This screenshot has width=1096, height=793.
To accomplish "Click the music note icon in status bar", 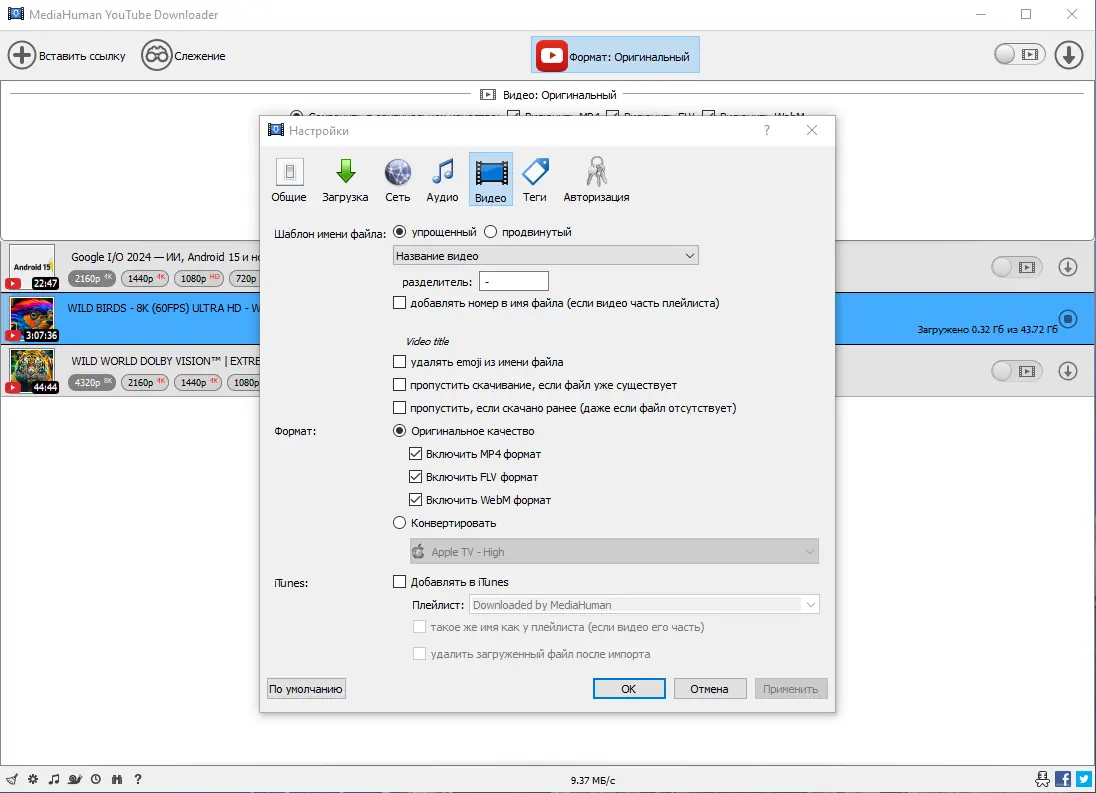I will pos(53,778).
